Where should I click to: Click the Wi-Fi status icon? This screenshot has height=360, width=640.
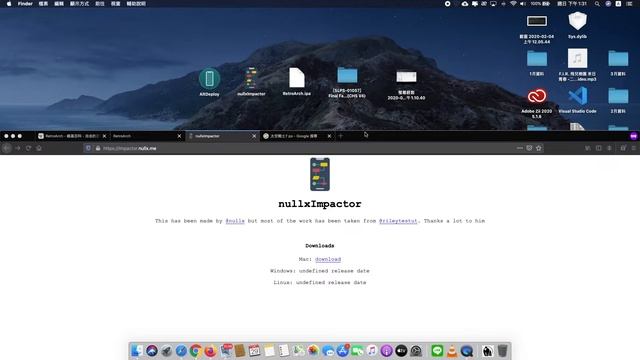click(x=513, y=4)
